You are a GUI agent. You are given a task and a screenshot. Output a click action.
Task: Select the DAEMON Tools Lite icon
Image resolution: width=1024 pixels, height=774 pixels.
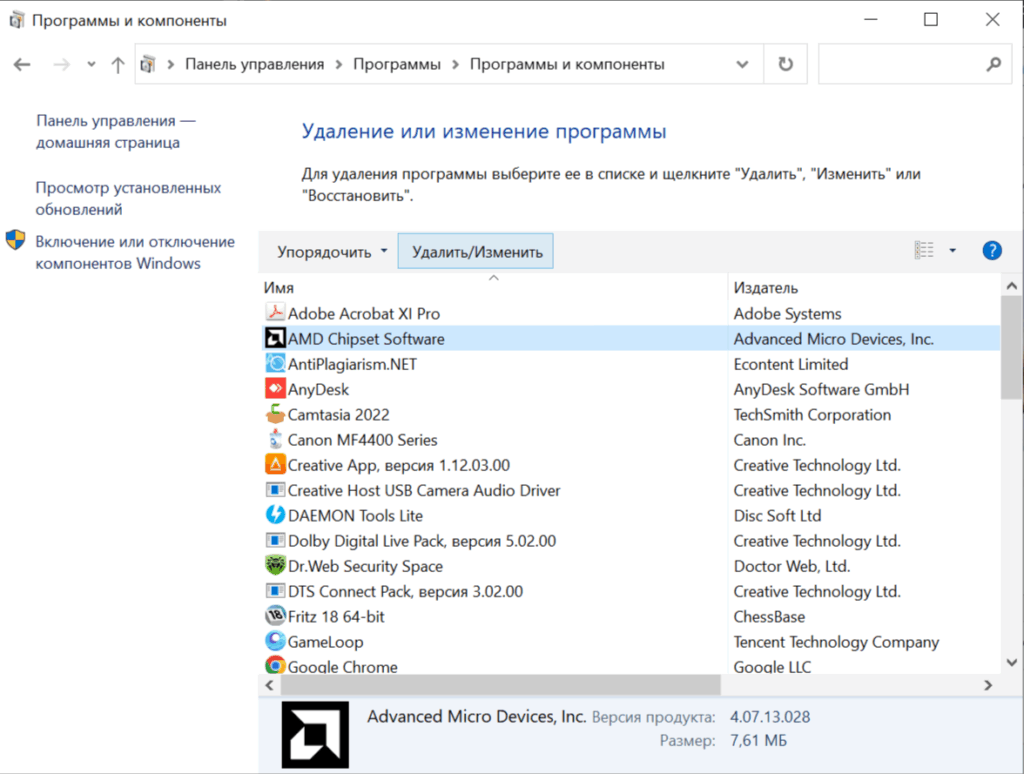[275, 515]
